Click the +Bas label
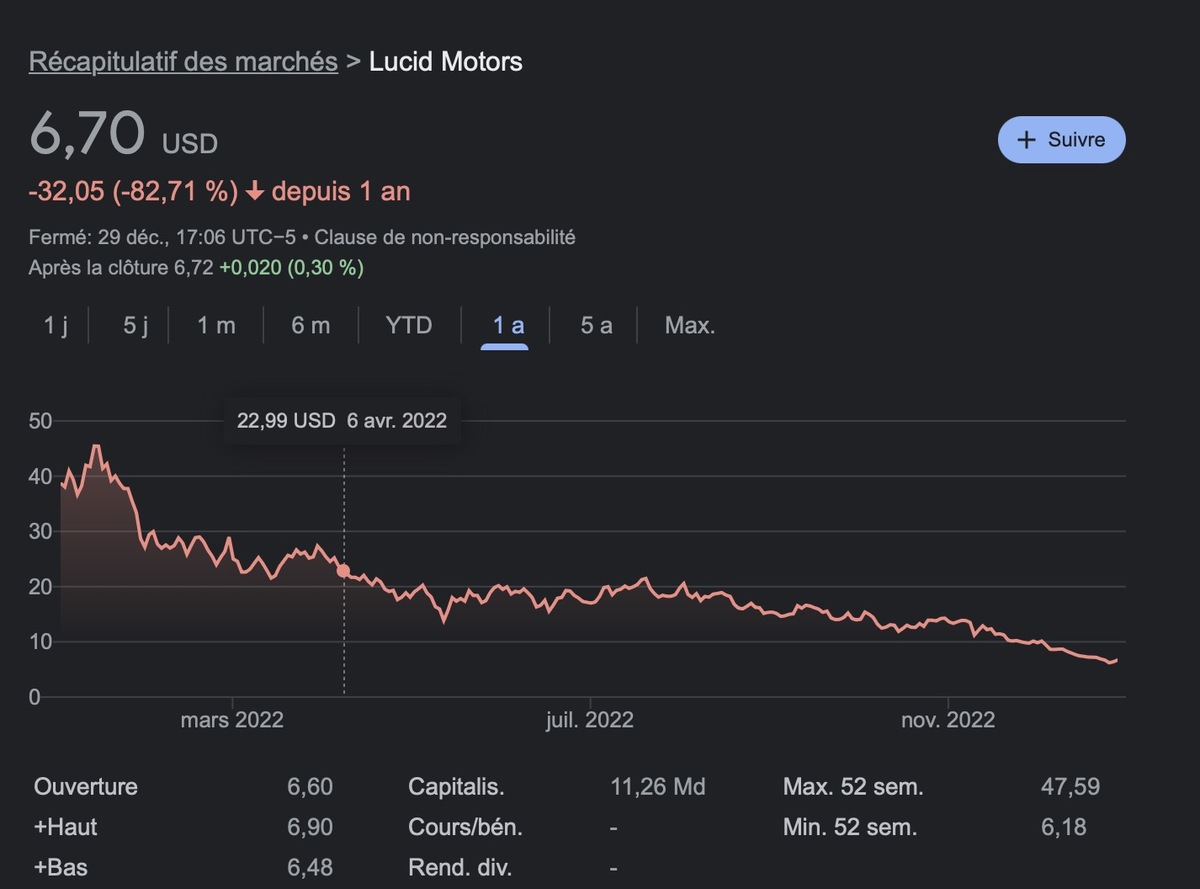 click(x=61, y=867)
